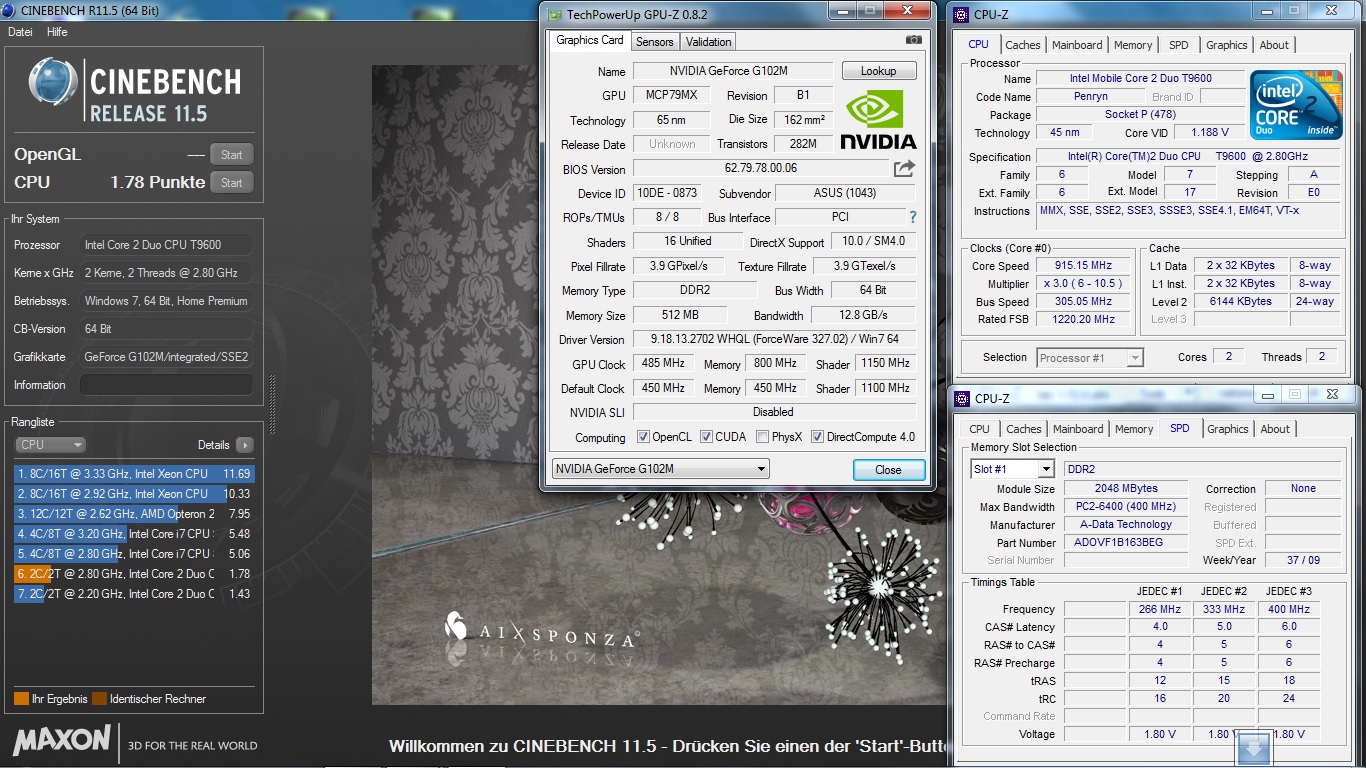Start the CPU benchmark

pyautogui.click(x=232, y=183)
